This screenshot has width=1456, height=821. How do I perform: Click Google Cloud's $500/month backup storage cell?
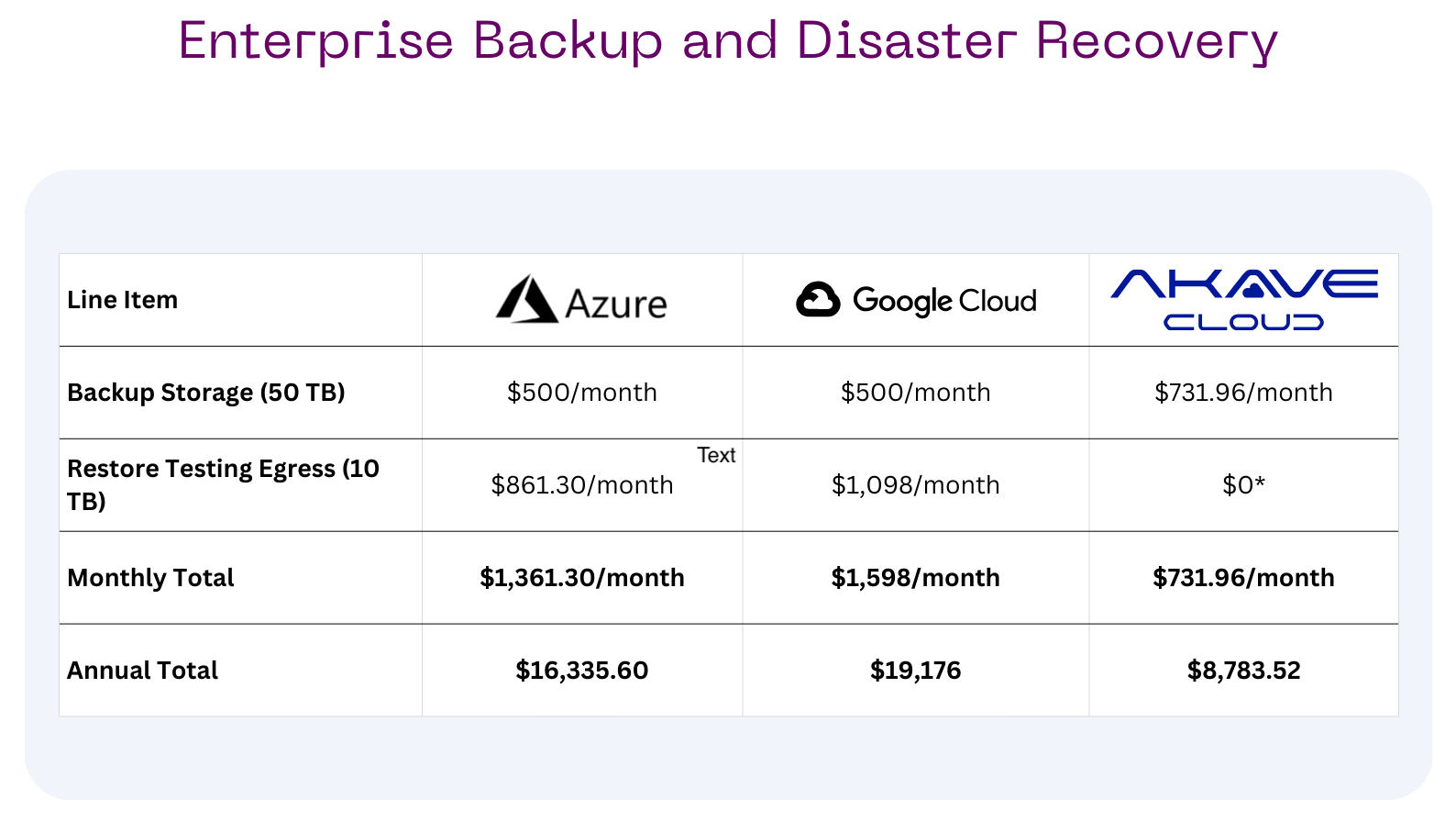915,393
